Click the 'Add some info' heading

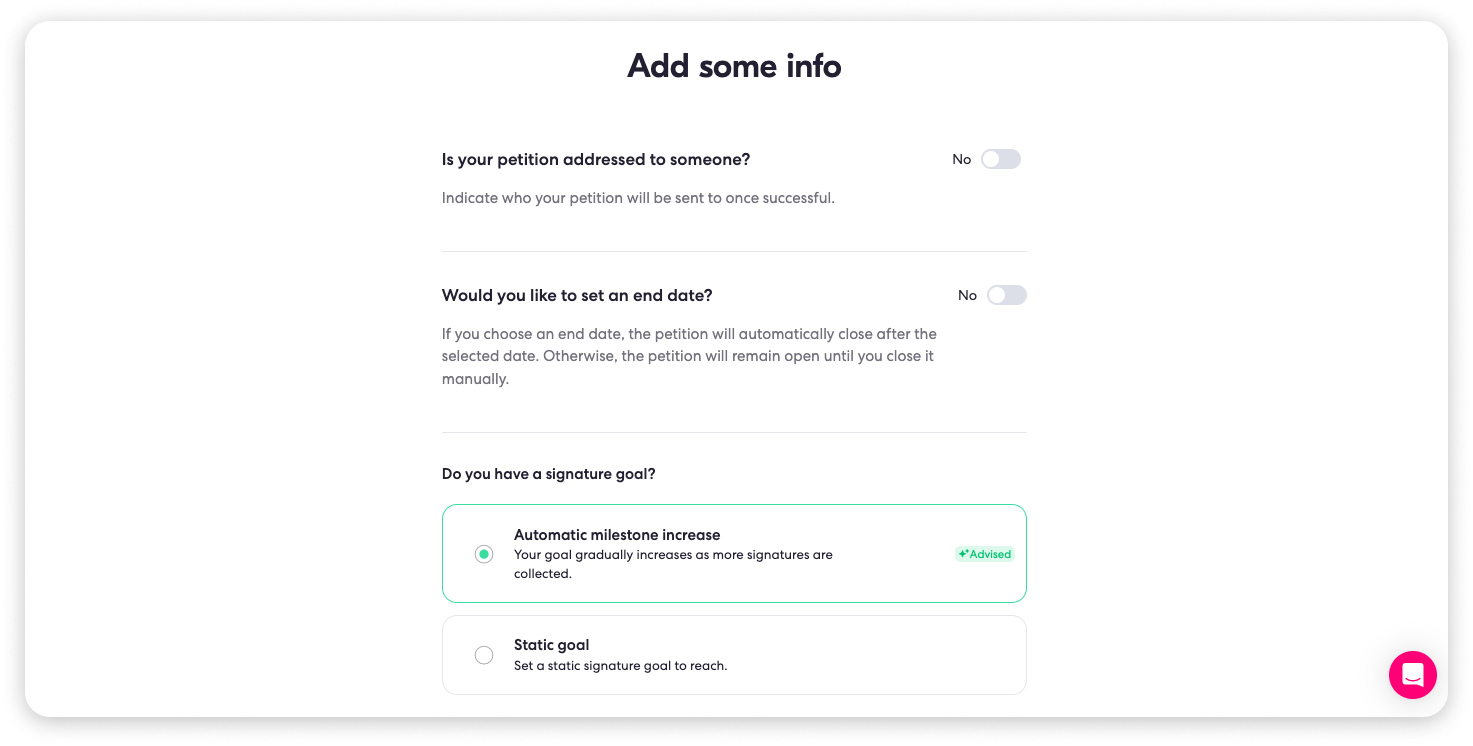click(734, 66)
